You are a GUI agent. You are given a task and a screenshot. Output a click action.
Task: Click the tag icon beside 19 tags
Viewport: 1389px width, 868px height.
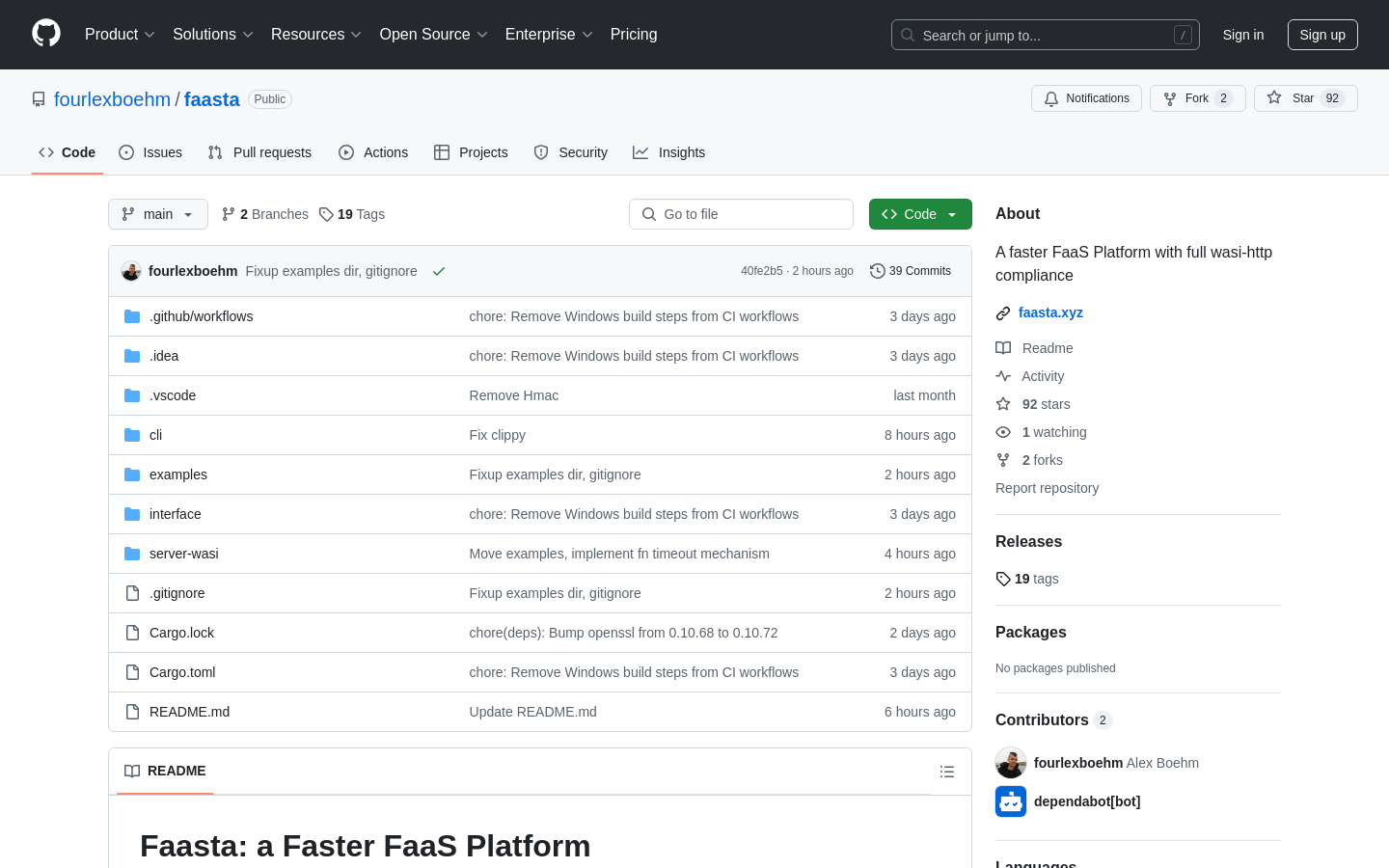click(1003, 579)
